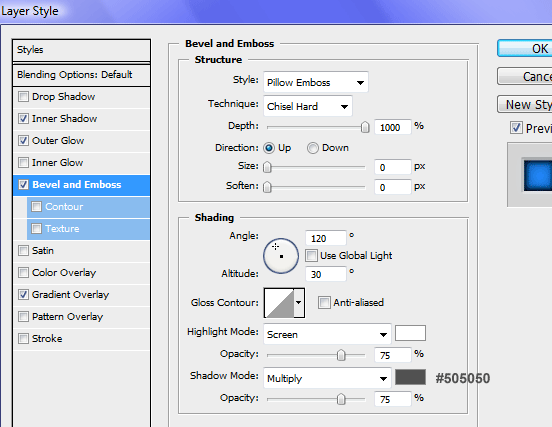Click the highlight Opacity value field
The image size is (552, 427).
tap(393, 355)
